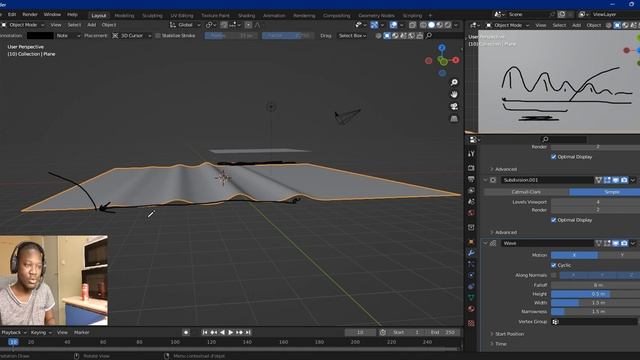Open the Object properties tab icon
The image size is (640, 360).
click(471, 242)
